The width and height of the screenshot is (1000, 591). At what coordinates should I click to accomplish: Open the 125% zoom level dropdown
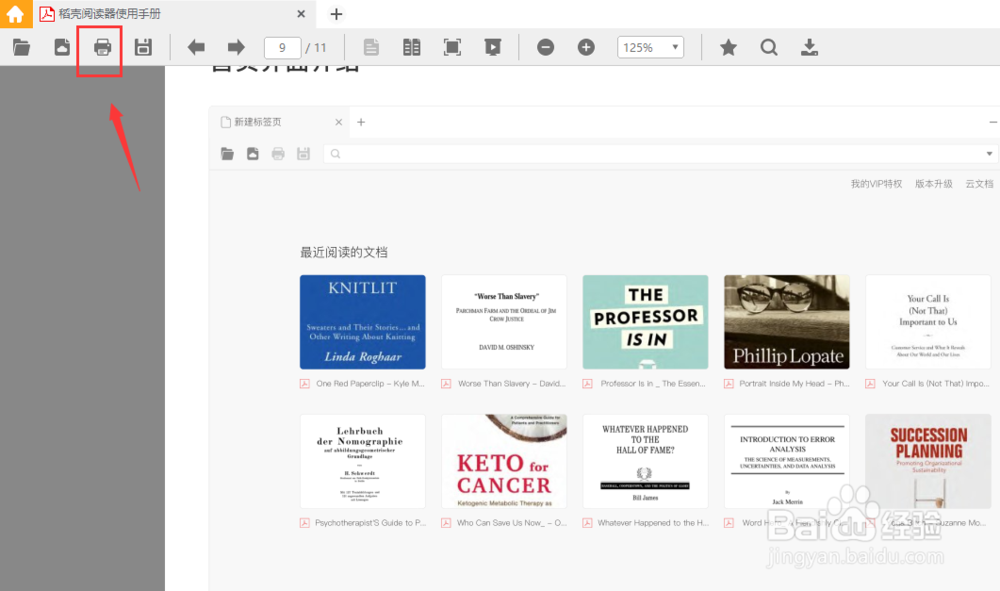[650, 47]
